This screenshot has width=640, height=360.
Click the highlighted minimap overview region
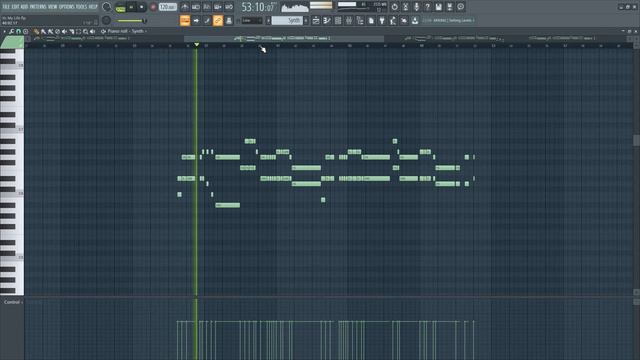(284, 38)
